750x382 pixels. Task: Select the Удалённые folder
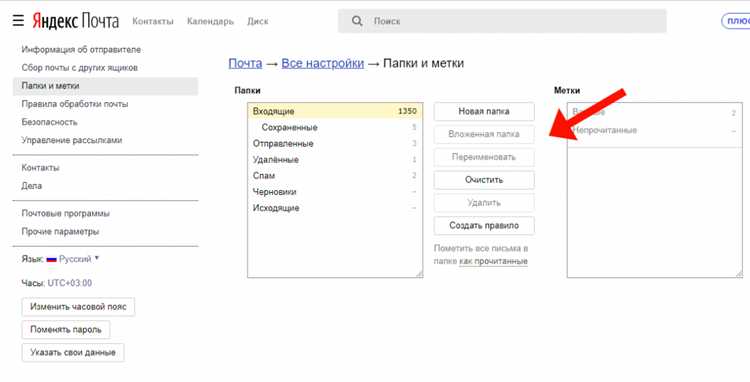point(335,160)
